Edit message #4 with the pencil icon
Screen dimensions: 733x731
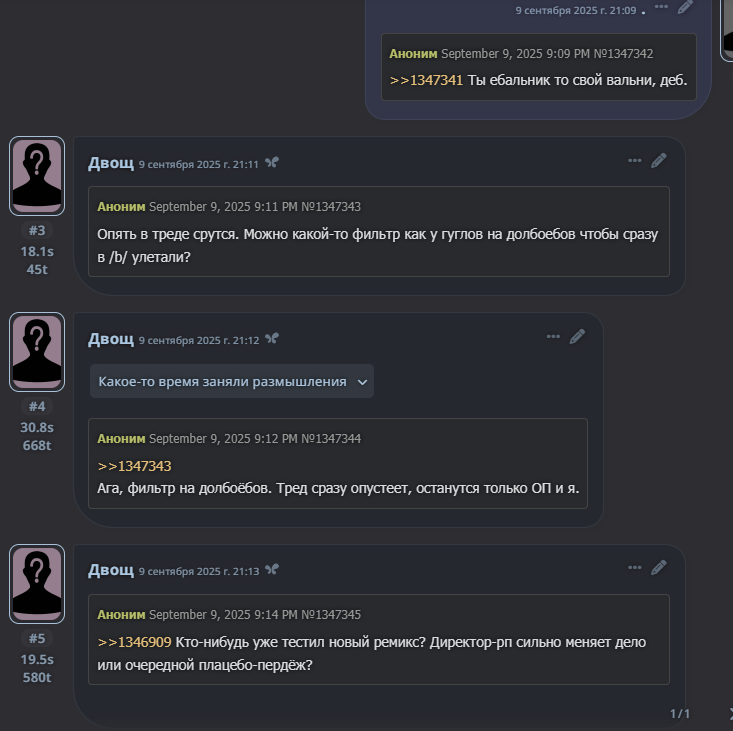577,337
